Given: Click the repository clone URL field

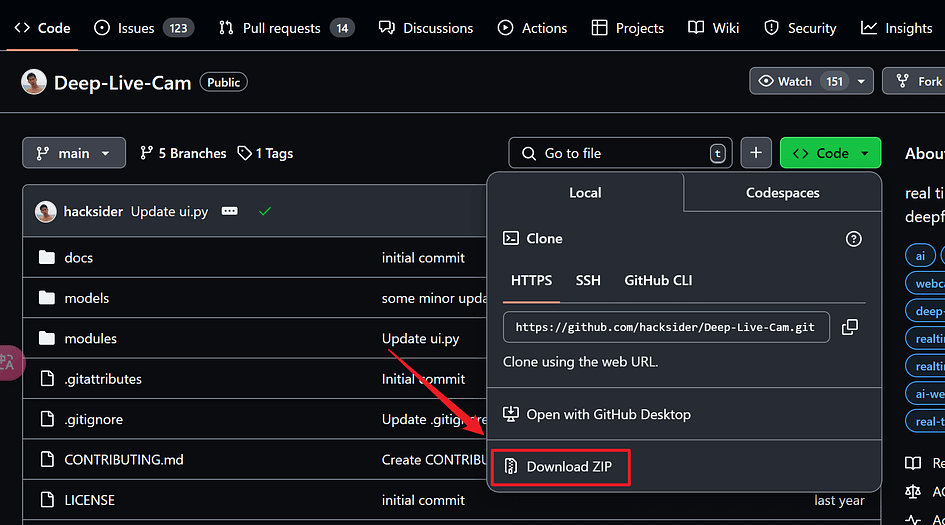Looking at the screenshot, I should (x=666, y=327).
